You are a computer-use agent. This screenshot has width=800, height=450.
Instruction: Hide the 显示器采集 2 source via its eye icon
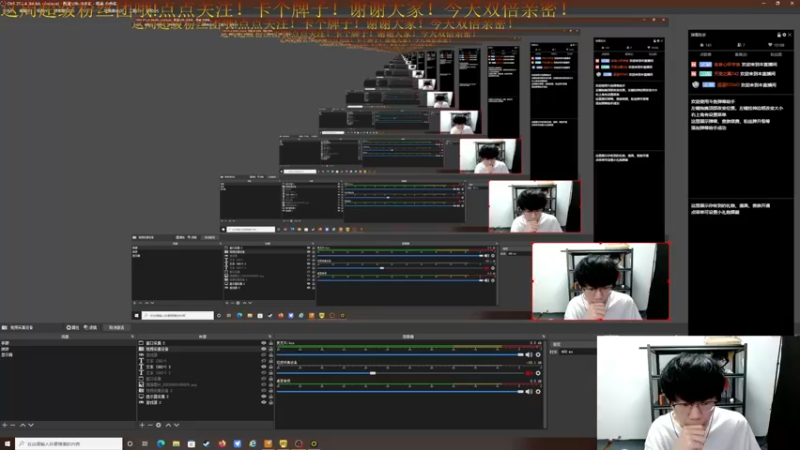pyautogui.click(x=264, y=396)
